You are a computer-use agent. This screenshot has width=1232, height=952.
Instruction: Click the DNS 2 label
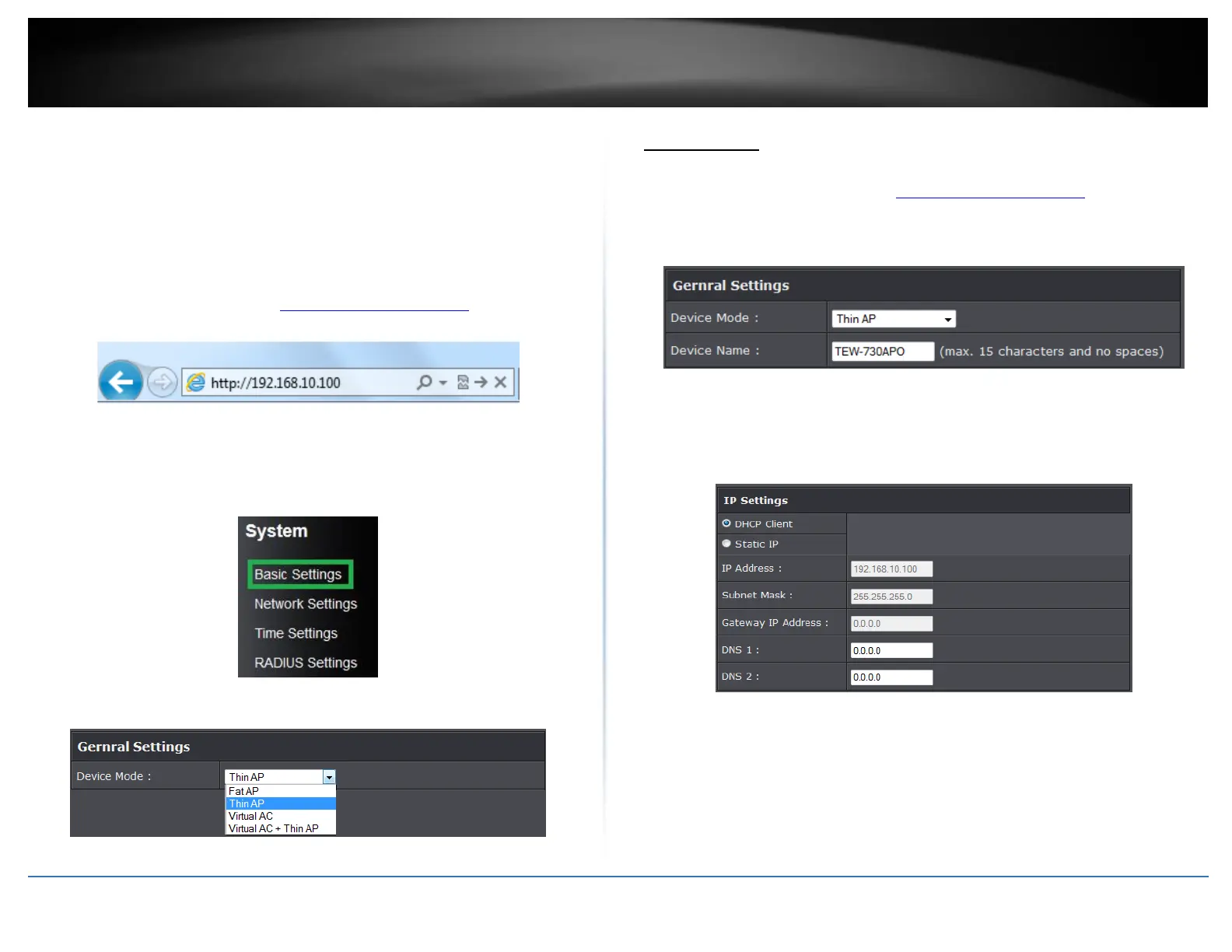pyautogui.click(x=740, y=677)
